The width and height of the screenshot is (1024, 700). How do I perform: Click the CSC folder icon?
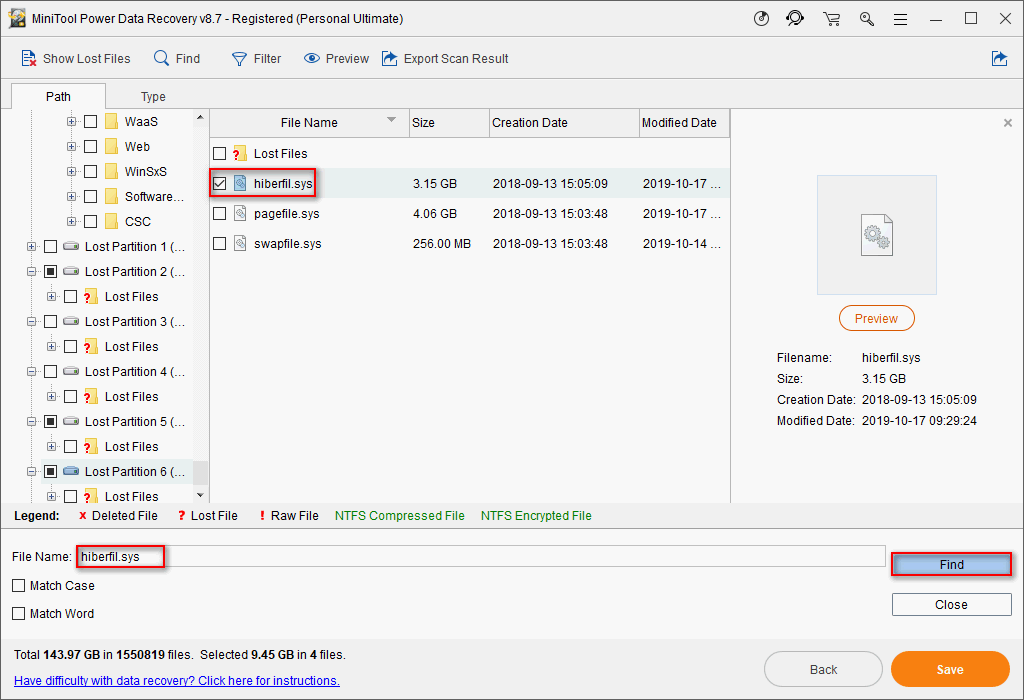click(x=112, y=221)
